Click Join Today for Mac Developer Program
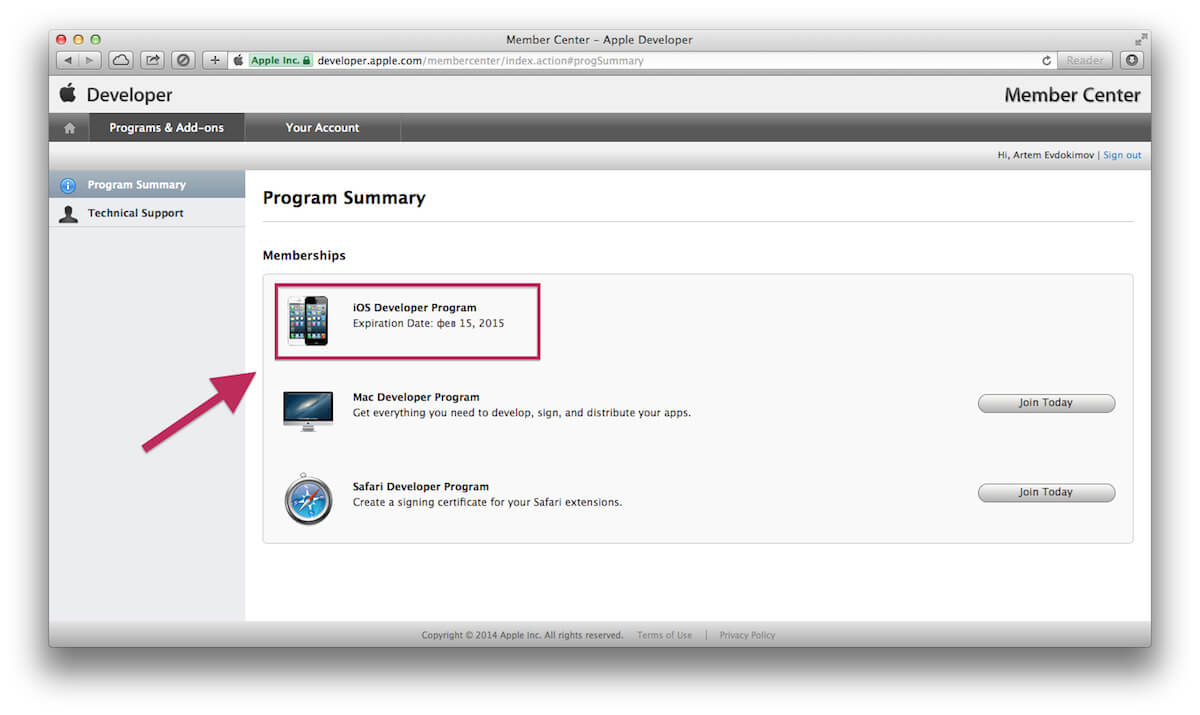This screenshot has height=715, width=1200. pyautogui.click(x=1046, y=403)
